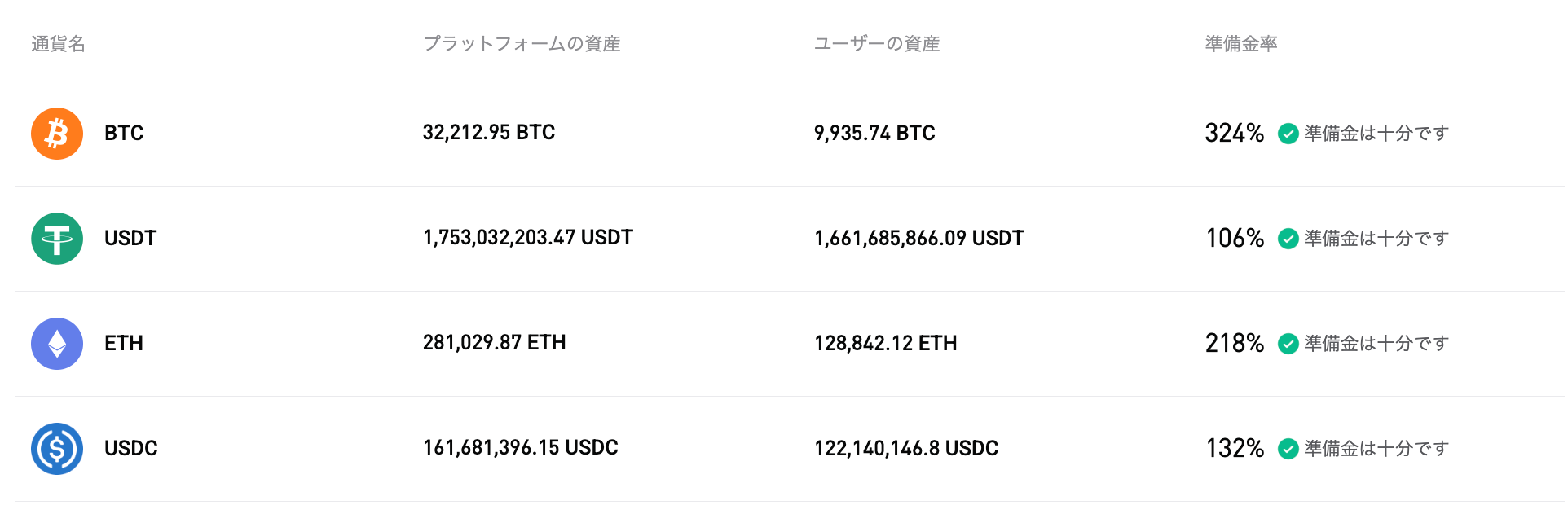1568x505 pixels.
Task: Click the BTC Bitcoin coin icon
Action: 56,133
